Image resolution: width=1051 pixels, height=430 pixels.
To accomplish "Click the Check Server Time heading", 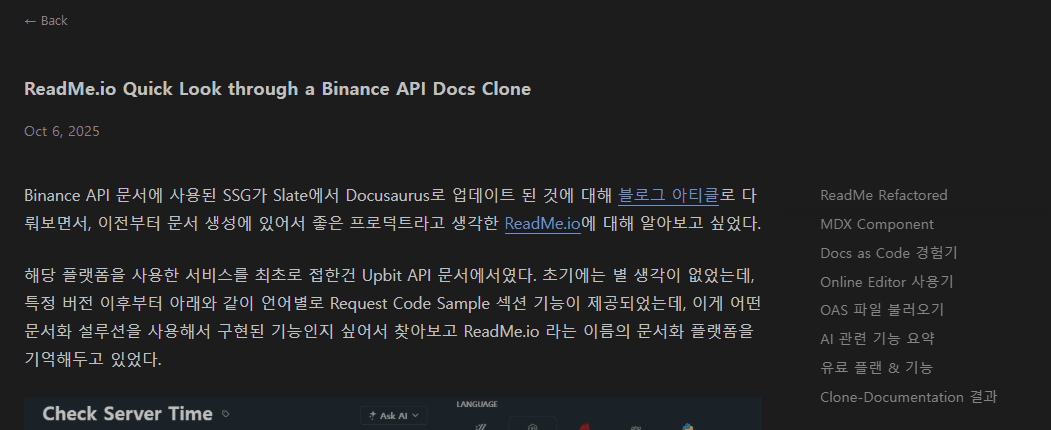I will click(x=127, y=414).
